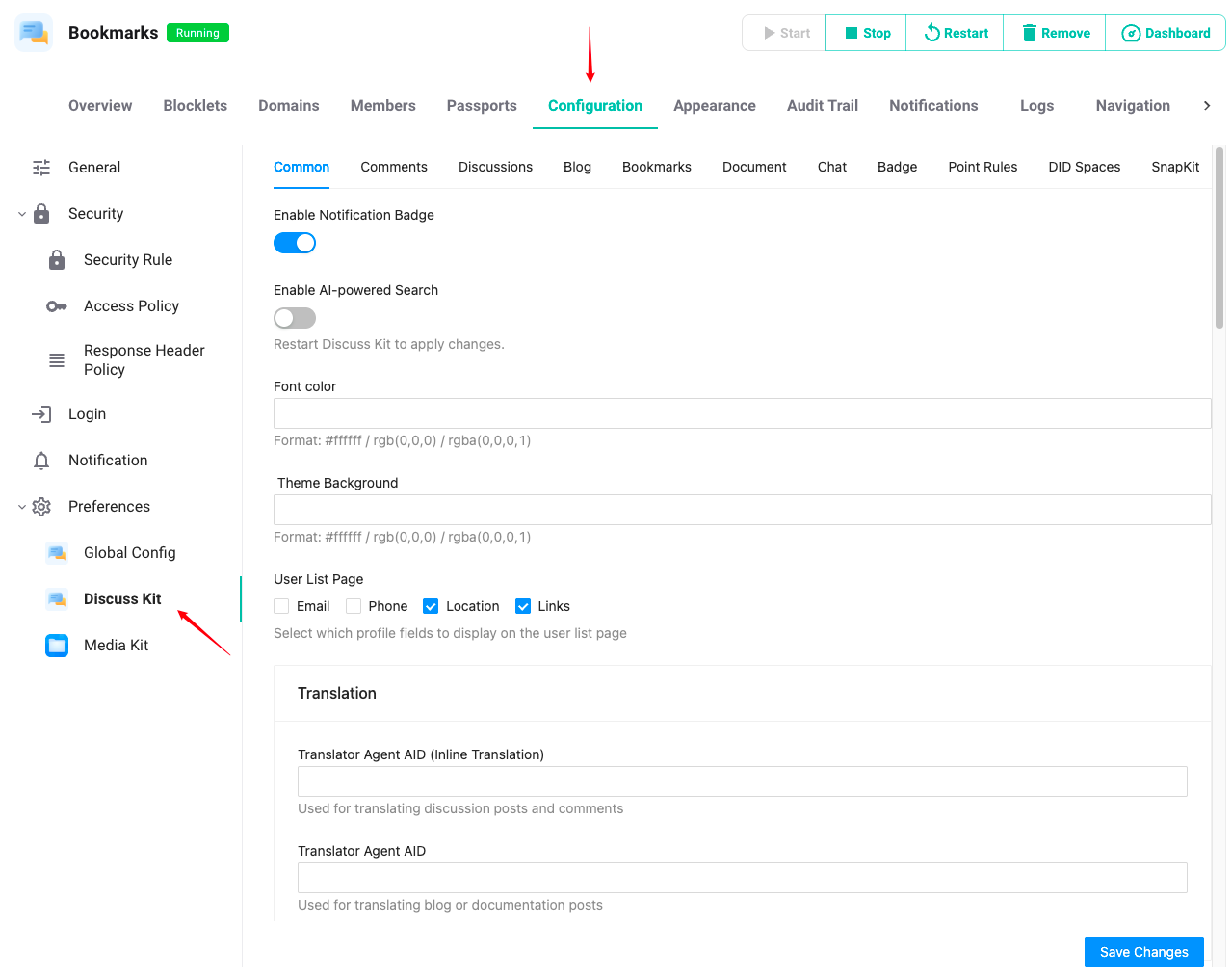The width and height of the screenshot is (1232, 979).
Task: Click the Access Policy key icon
Action: pyautogui.click(x=57, y=306)
